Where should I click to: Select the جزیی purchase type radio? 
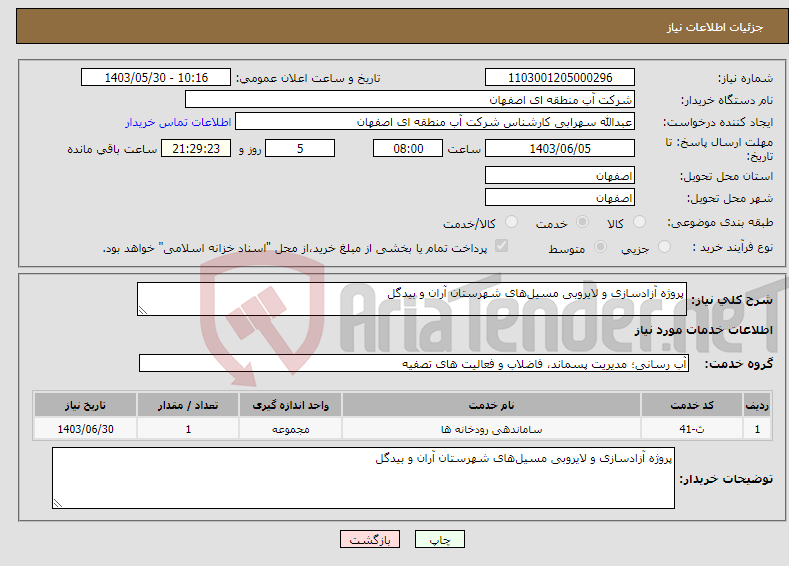click(664, 247)
